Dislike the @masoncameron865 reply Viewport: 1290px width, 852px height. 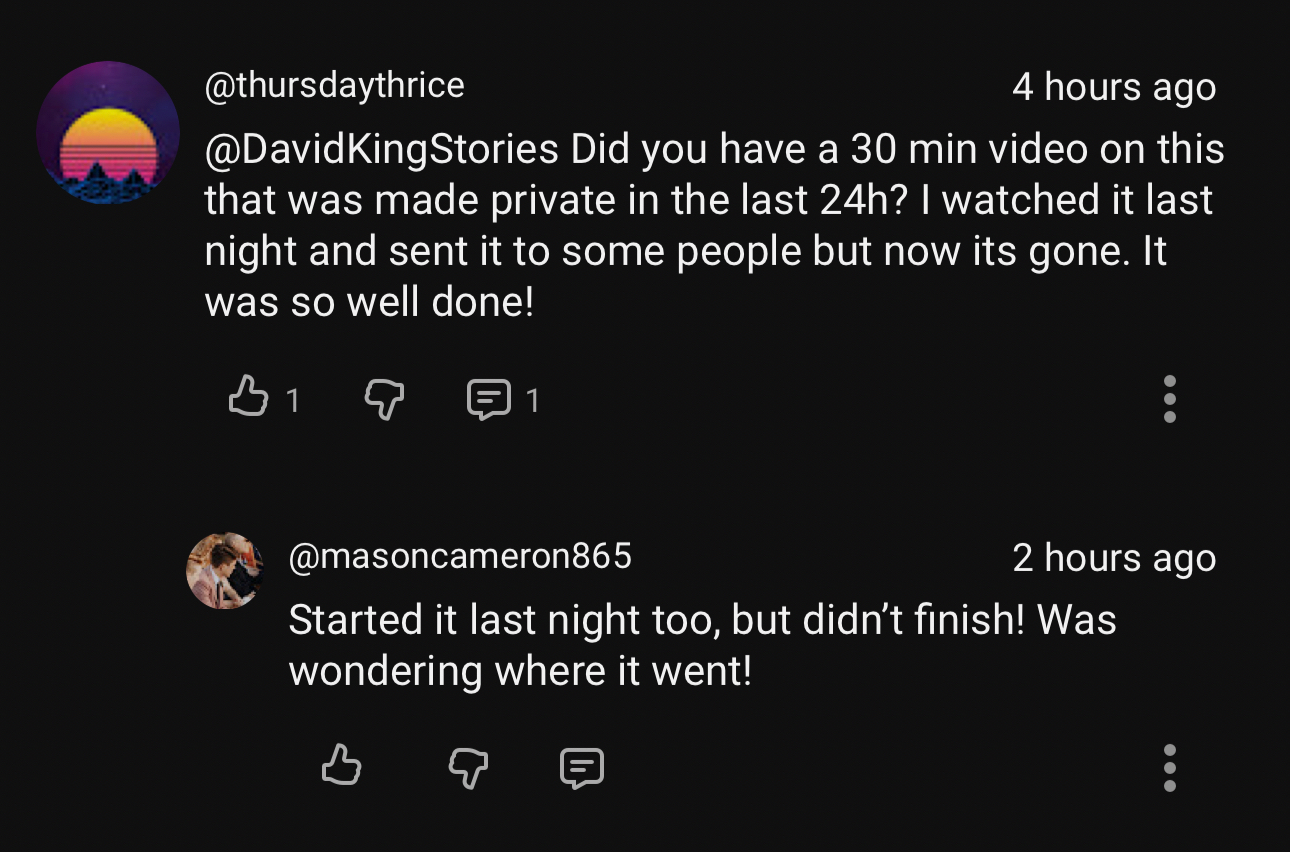coord(468,768)
